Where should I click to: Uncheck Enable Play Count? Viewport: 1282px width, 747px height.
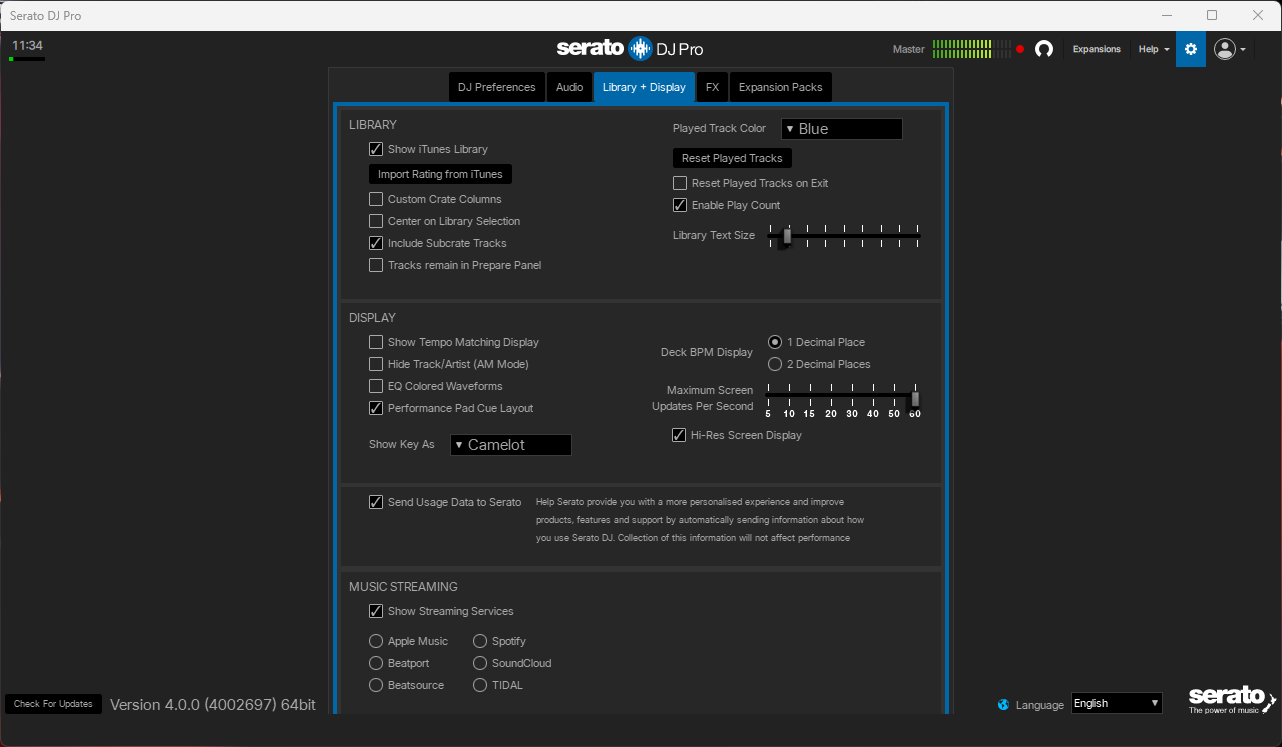point(680,205)
